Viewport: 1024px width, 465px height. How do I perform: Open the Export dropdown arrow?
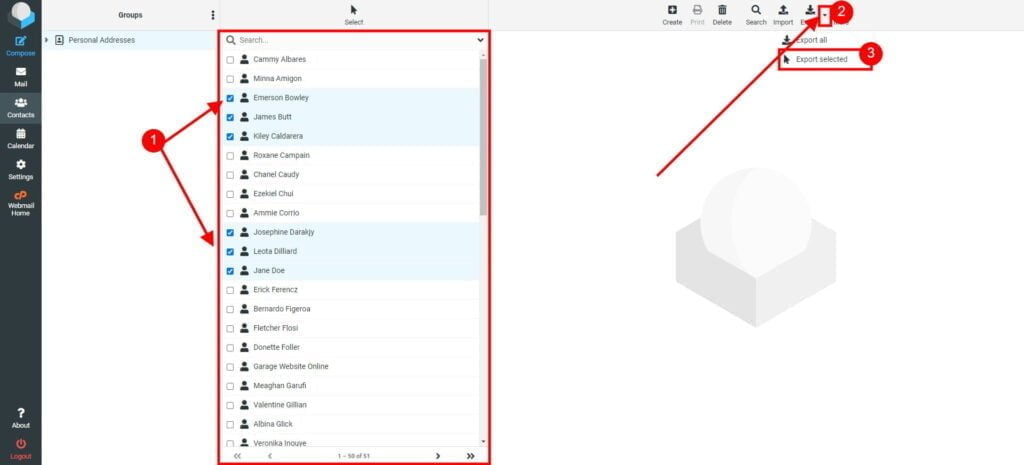coord(825,15)
